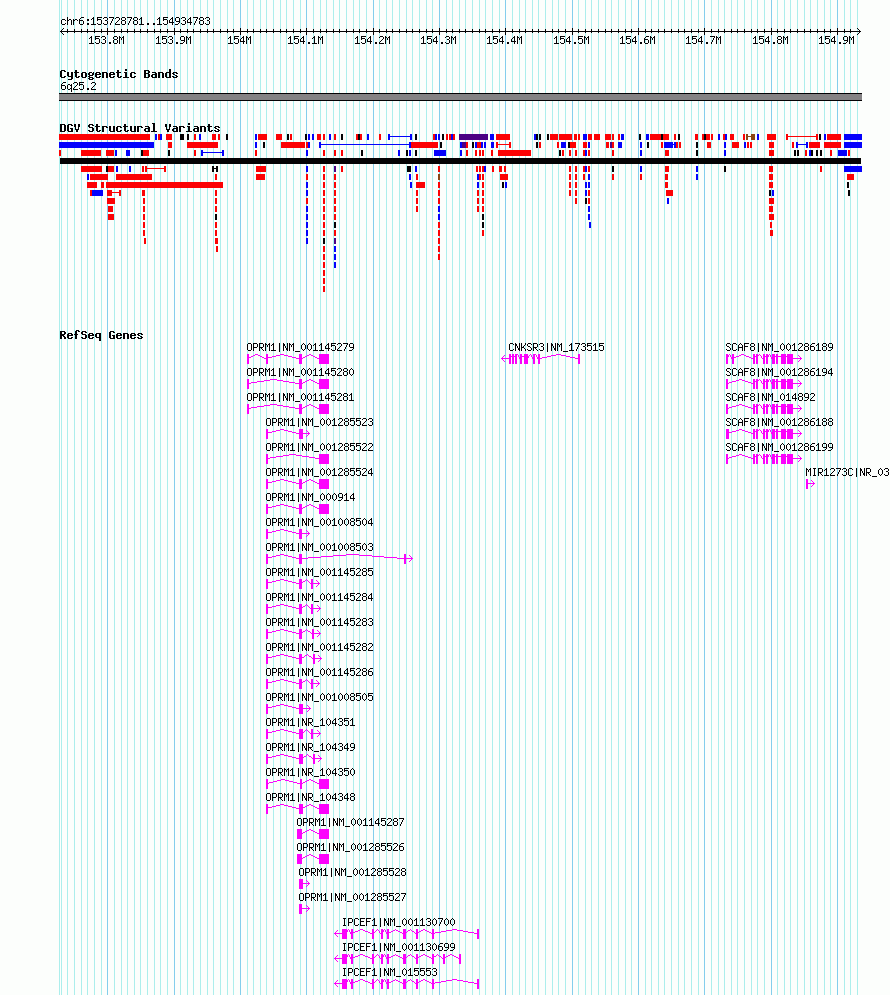This screenshot has height=995, width=890.
Task: Click SCAF8|NM_001286199 label
Action: pyautogui.click(x=779, y=447)
